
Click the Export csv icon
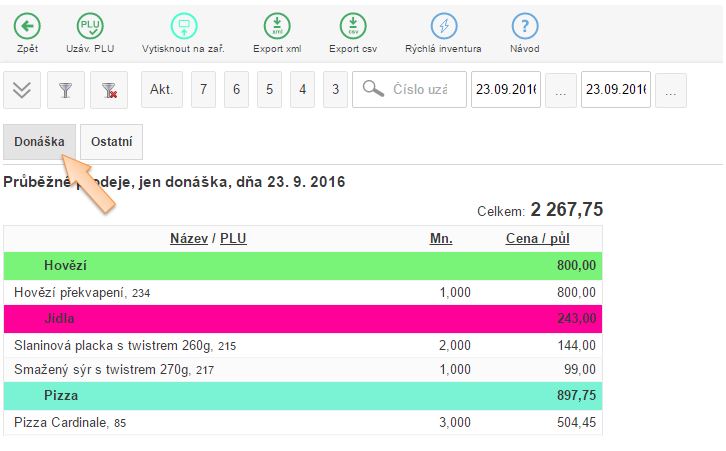pos(352,26)
